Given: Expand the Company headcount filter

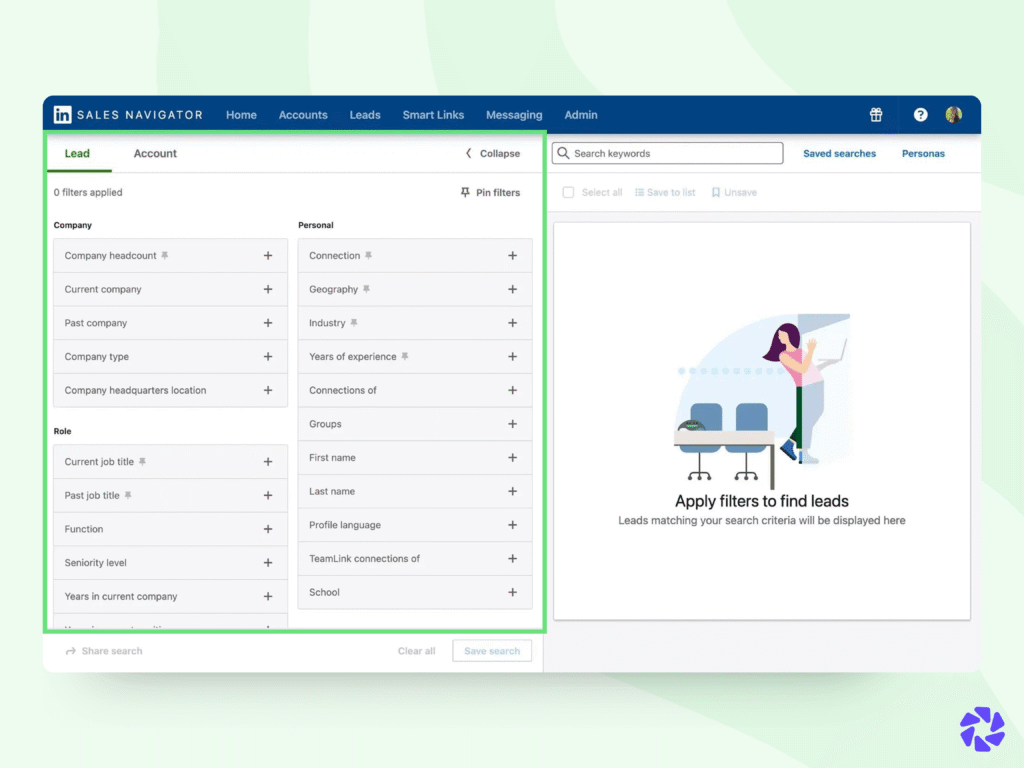Looking at the screenshot, I should (x=268, y=255).
